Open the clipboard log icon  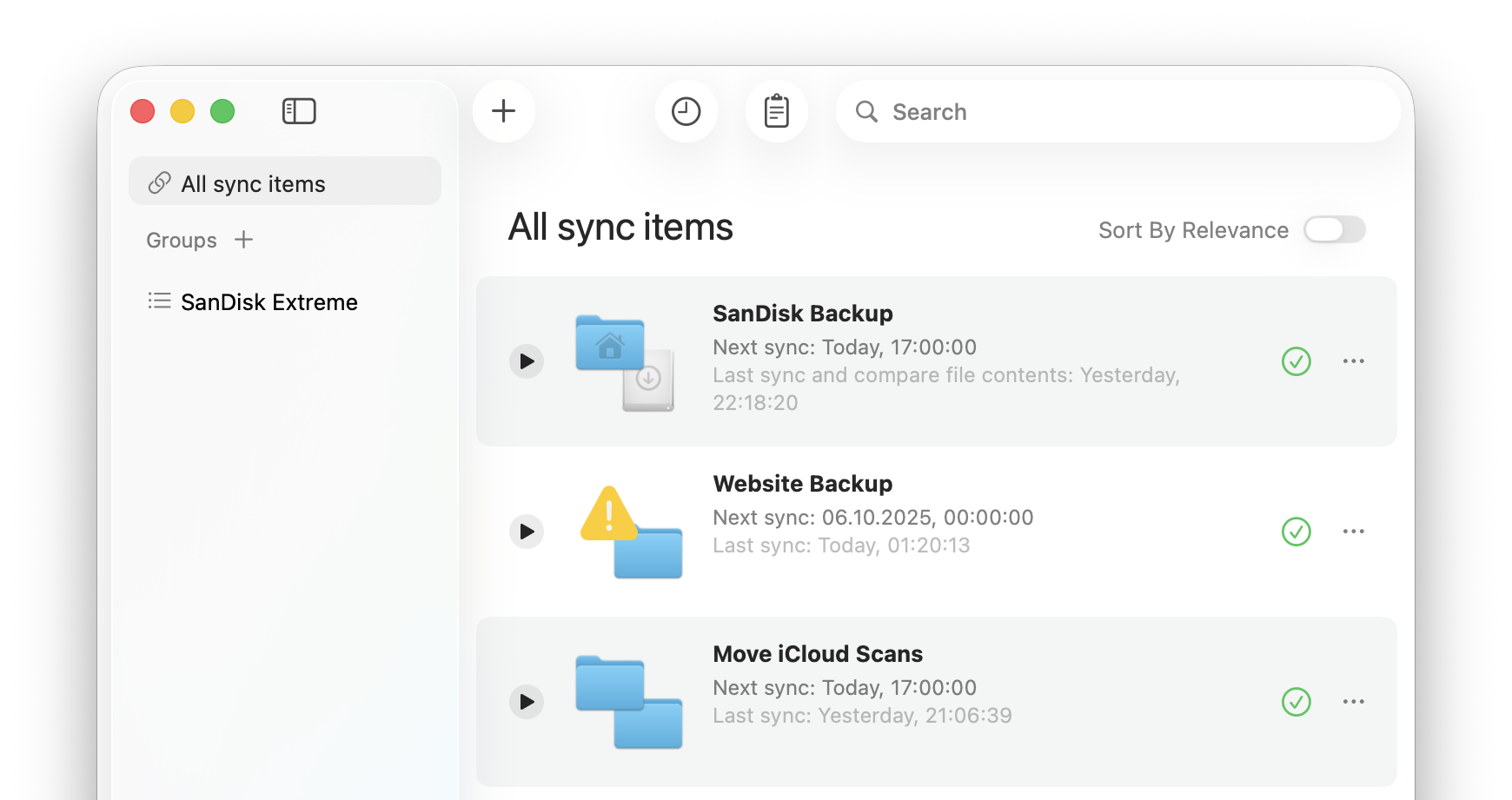(x=777, y=111)
